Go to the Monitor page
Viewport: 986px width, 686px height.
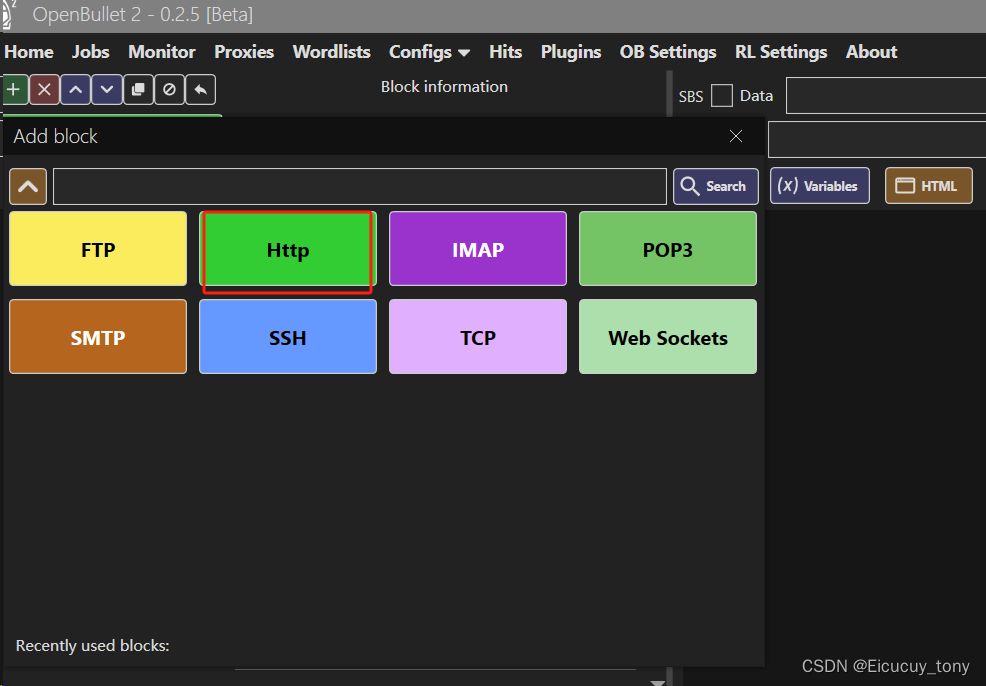(x=162, y=52)
